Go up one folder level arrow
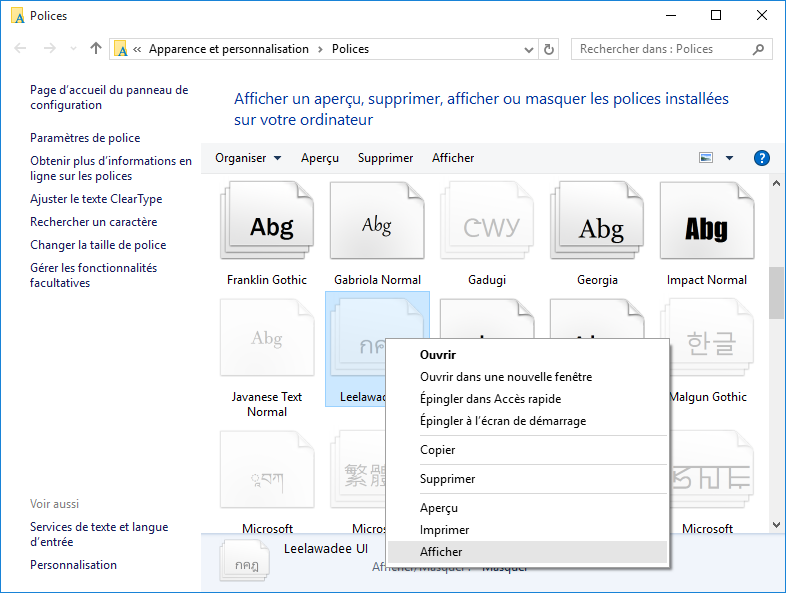This screenshot has width=786, height=593. coord(96,48)
